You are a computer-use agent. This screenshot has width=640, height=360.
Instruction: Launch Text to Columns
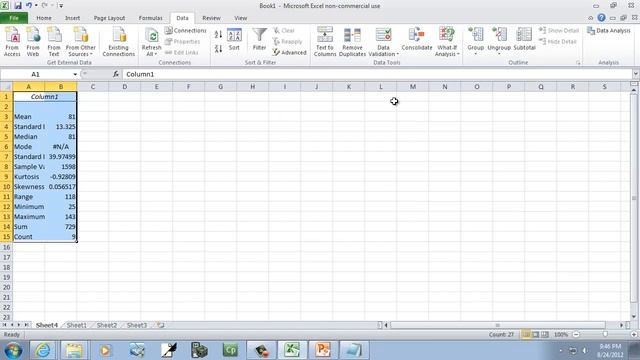325,42
